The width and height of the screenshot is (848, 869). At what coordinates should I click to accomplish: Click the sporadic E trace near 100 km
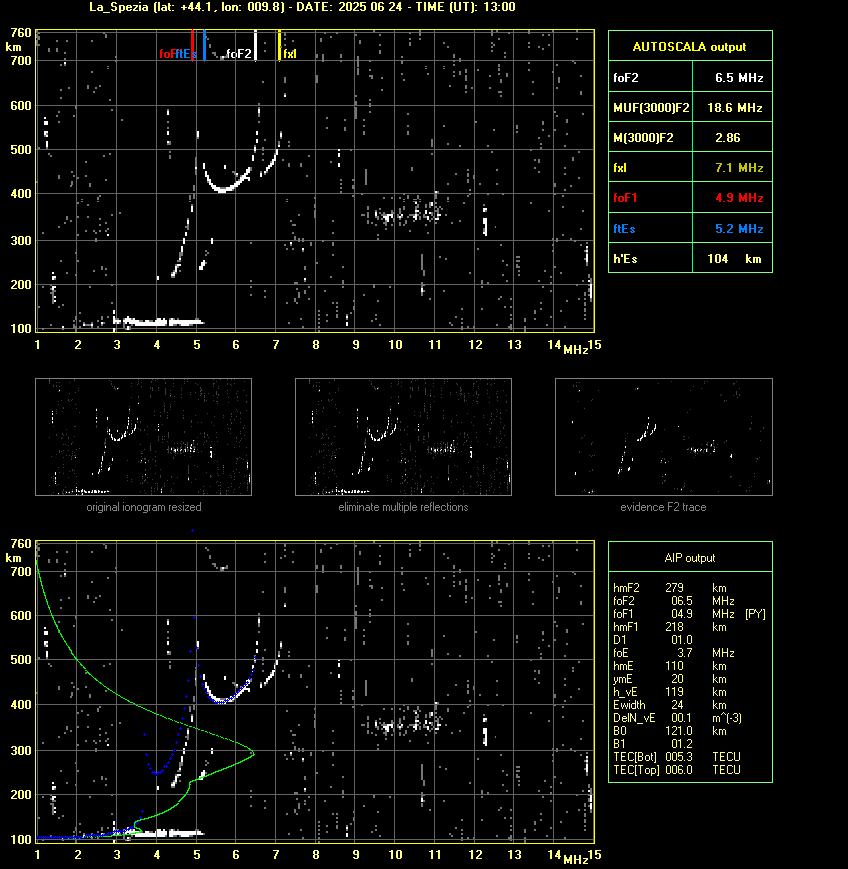click(x=159, y=321)
